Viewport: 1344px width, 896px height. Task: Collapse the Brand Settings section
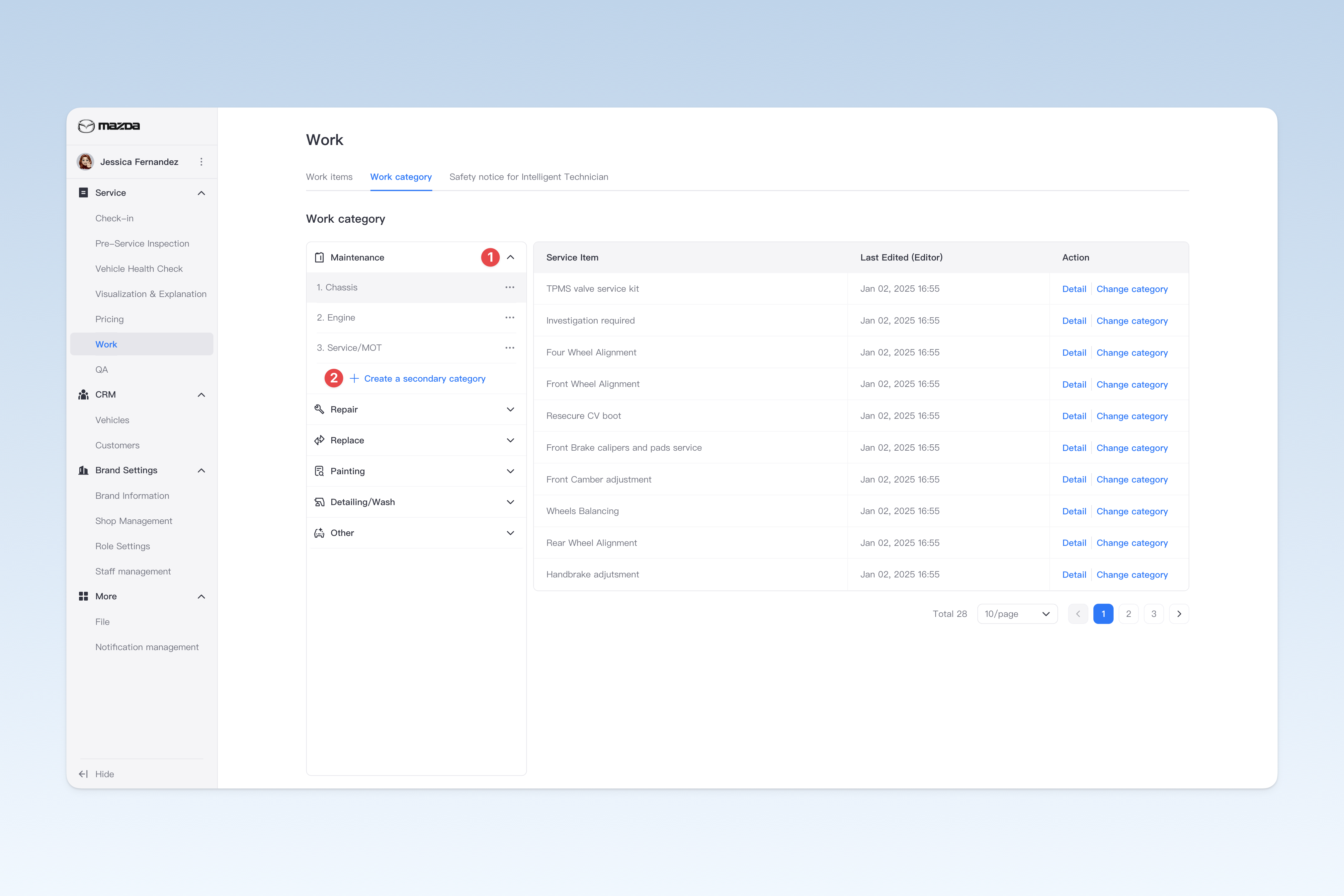tap(201, 470)
